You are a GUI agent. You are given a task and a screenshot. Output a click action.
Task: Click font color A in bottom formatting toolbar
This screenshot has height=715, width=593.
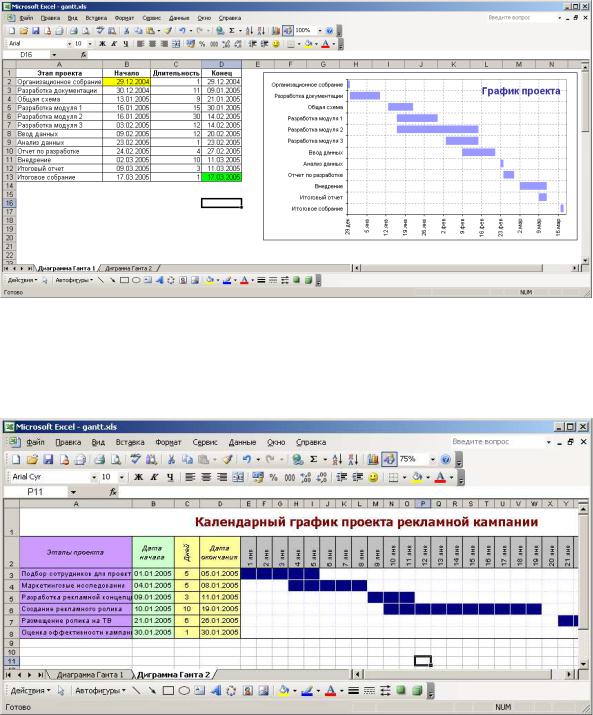point(440,477)
